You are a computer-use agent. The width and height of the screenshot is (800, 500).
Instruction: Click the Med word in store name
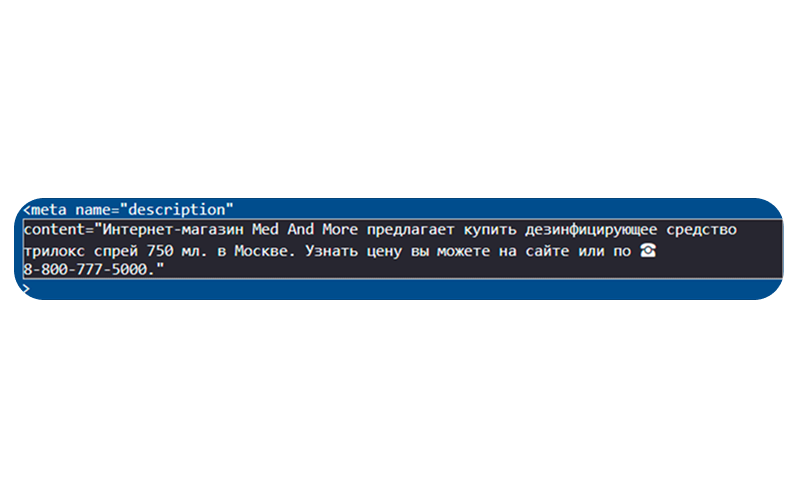265,230
